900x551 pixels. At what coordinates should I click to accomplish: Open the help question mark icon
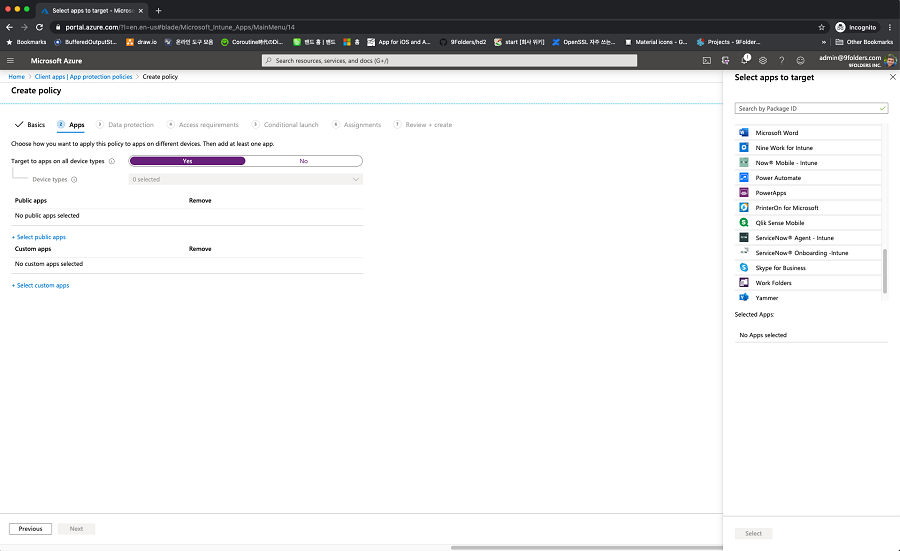[x=781, y=60]
